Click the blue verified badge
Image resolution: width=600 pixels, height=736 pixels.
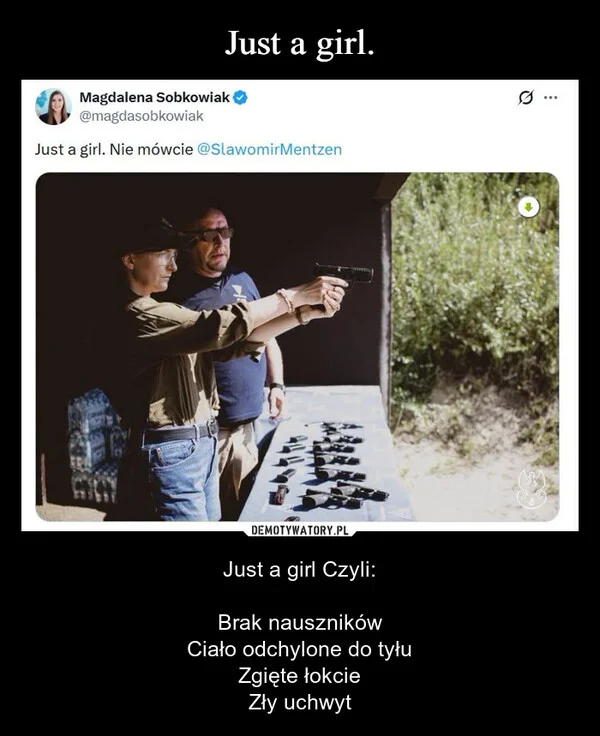[240, 98]
